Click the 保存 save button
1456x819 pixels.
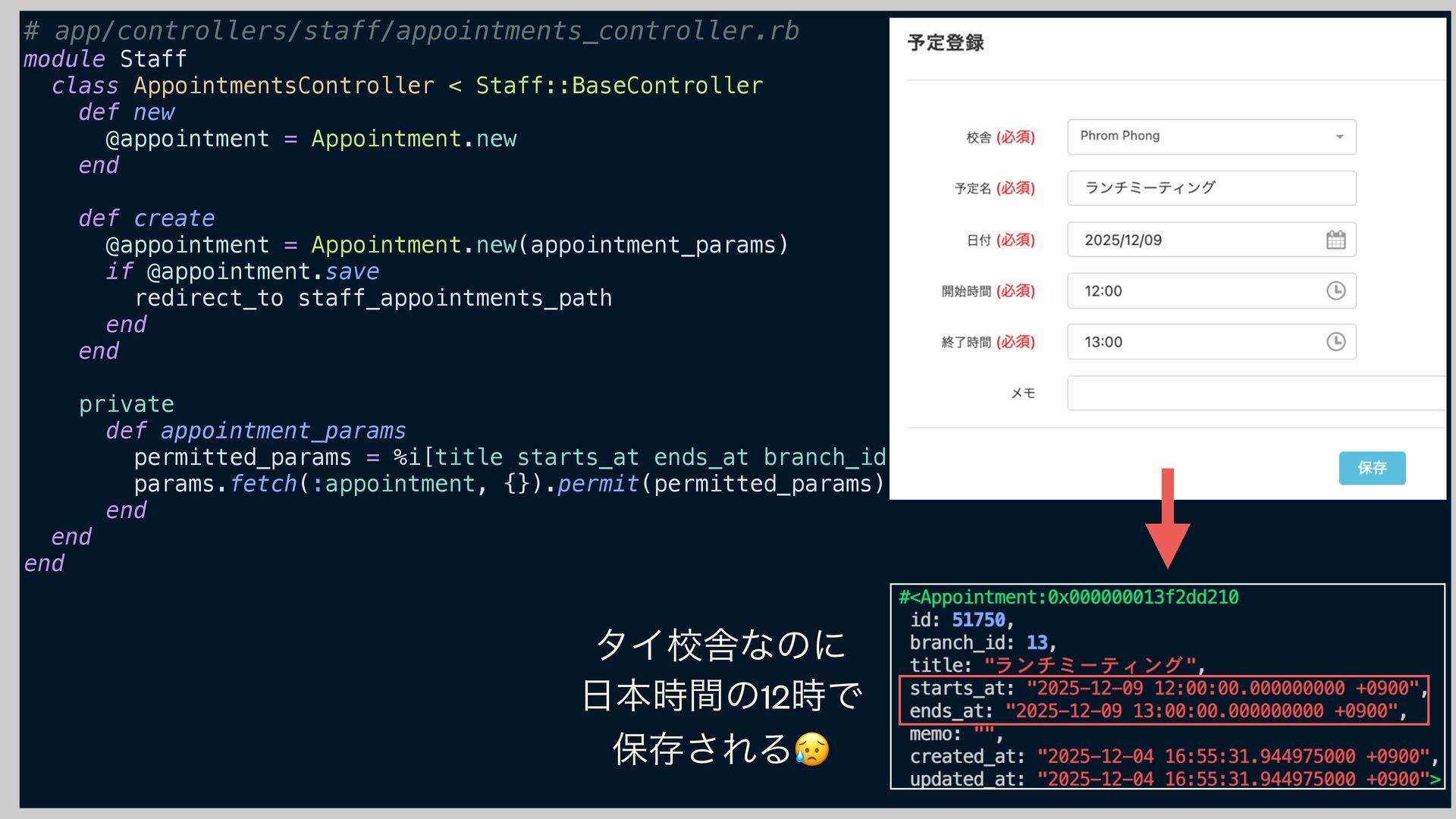[1371, 468]
